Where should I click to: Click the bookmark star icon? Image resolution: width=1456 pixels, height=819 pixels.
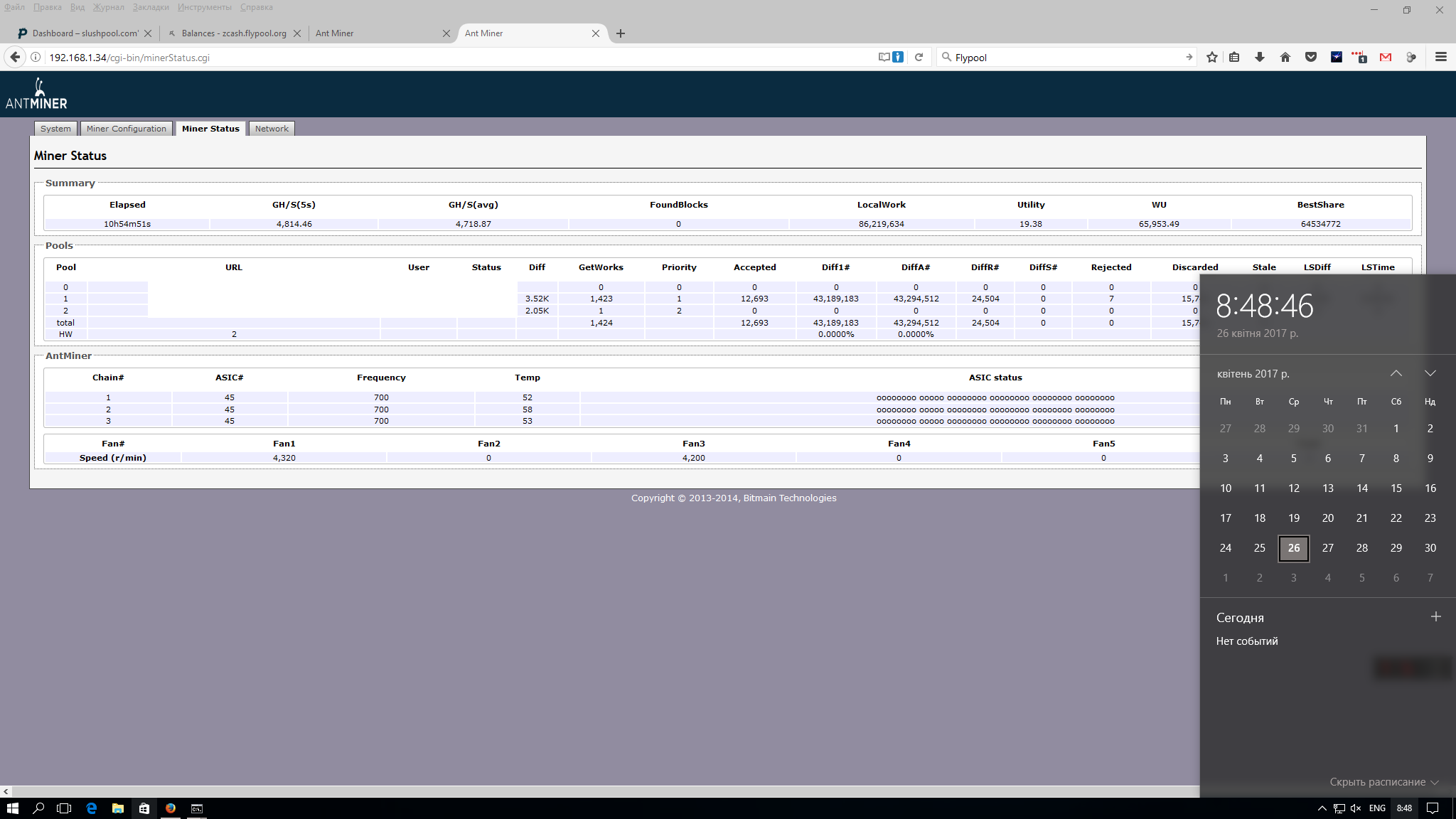coord(1212,58)
